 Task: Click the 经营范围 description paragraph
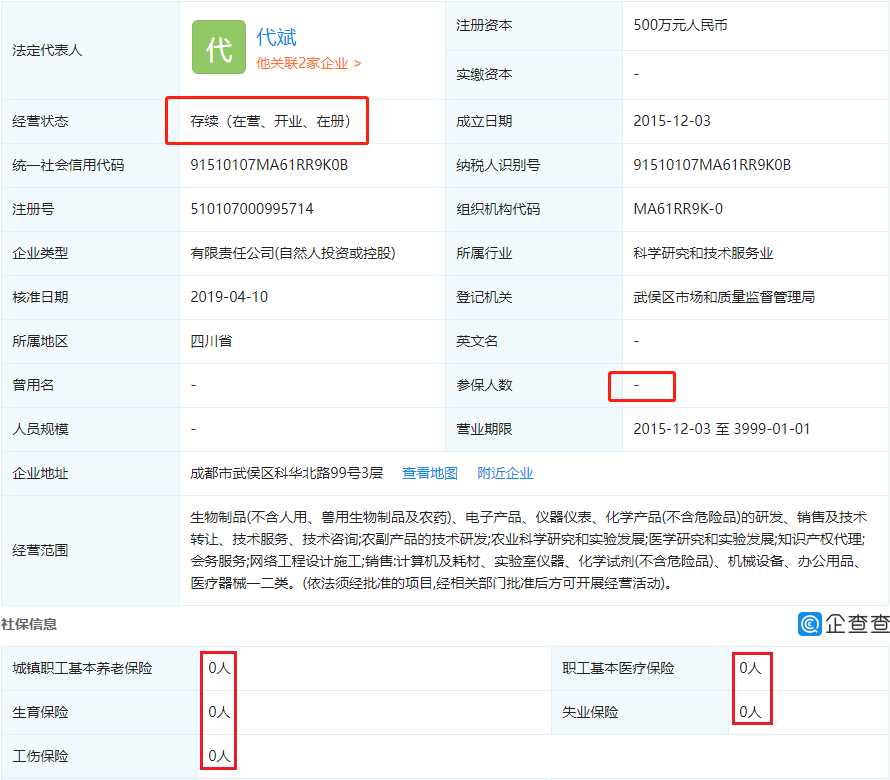[528, 550]
